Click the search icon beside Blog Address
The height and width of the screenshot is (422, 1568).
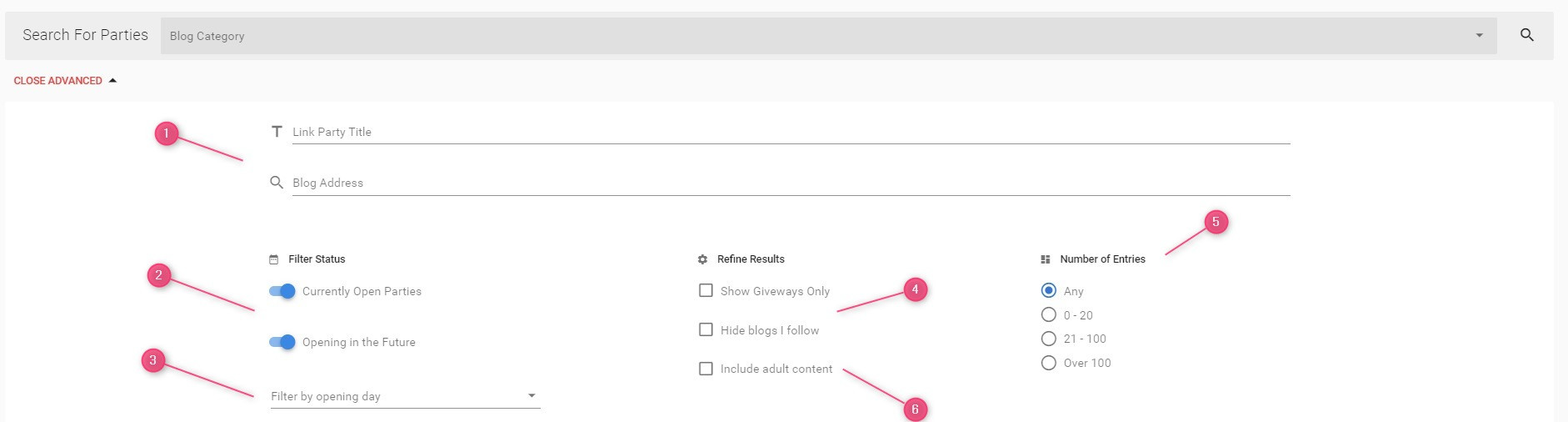coord(277,183)
